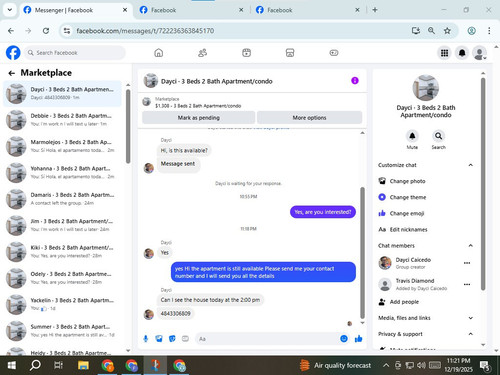
Task: Click the message text box
Action: pyautogui.click(x=267, y=339)
